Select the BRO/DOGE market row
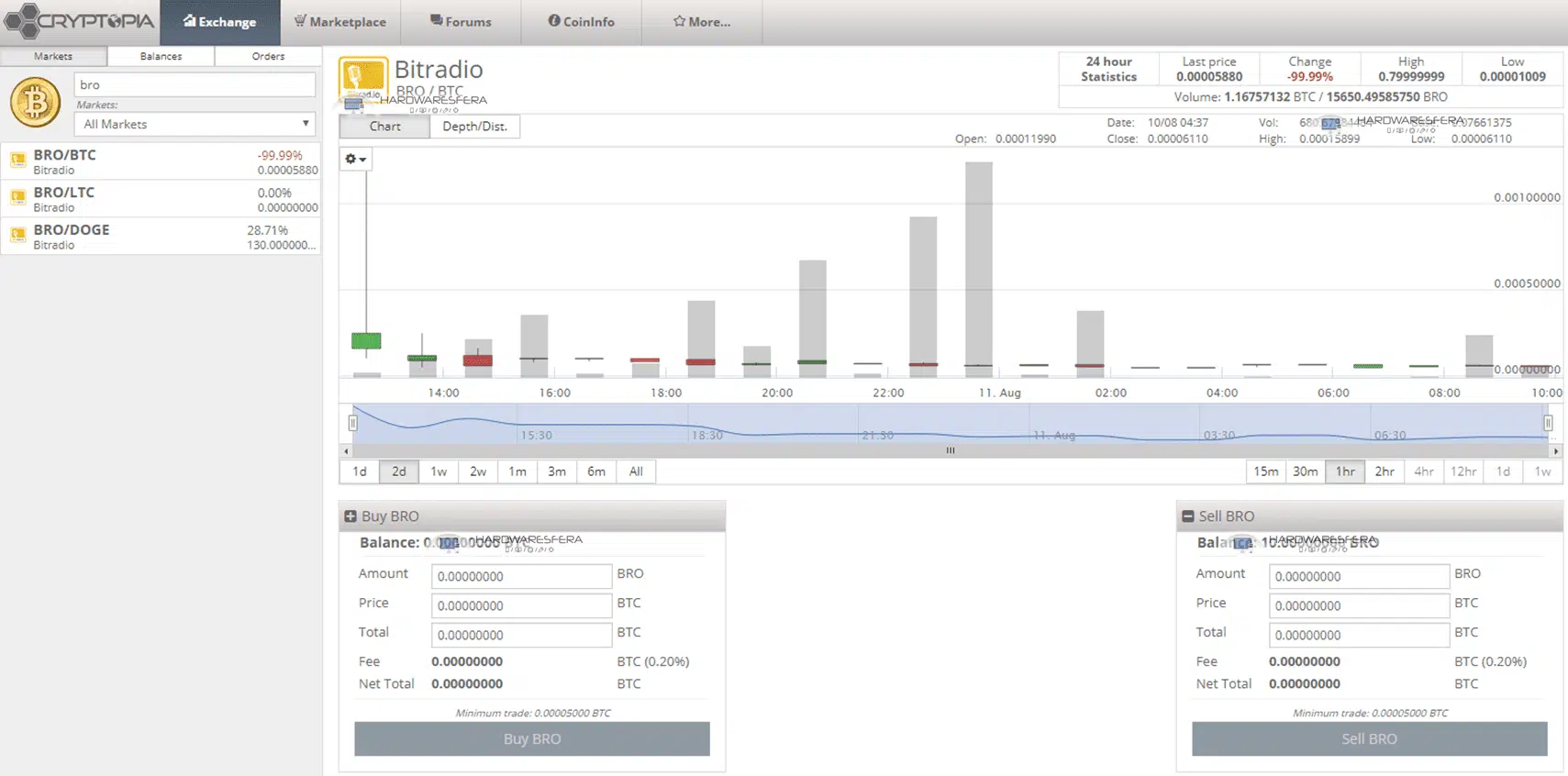The width and height of the screenshot is (1568, 776). coord(161,237)
